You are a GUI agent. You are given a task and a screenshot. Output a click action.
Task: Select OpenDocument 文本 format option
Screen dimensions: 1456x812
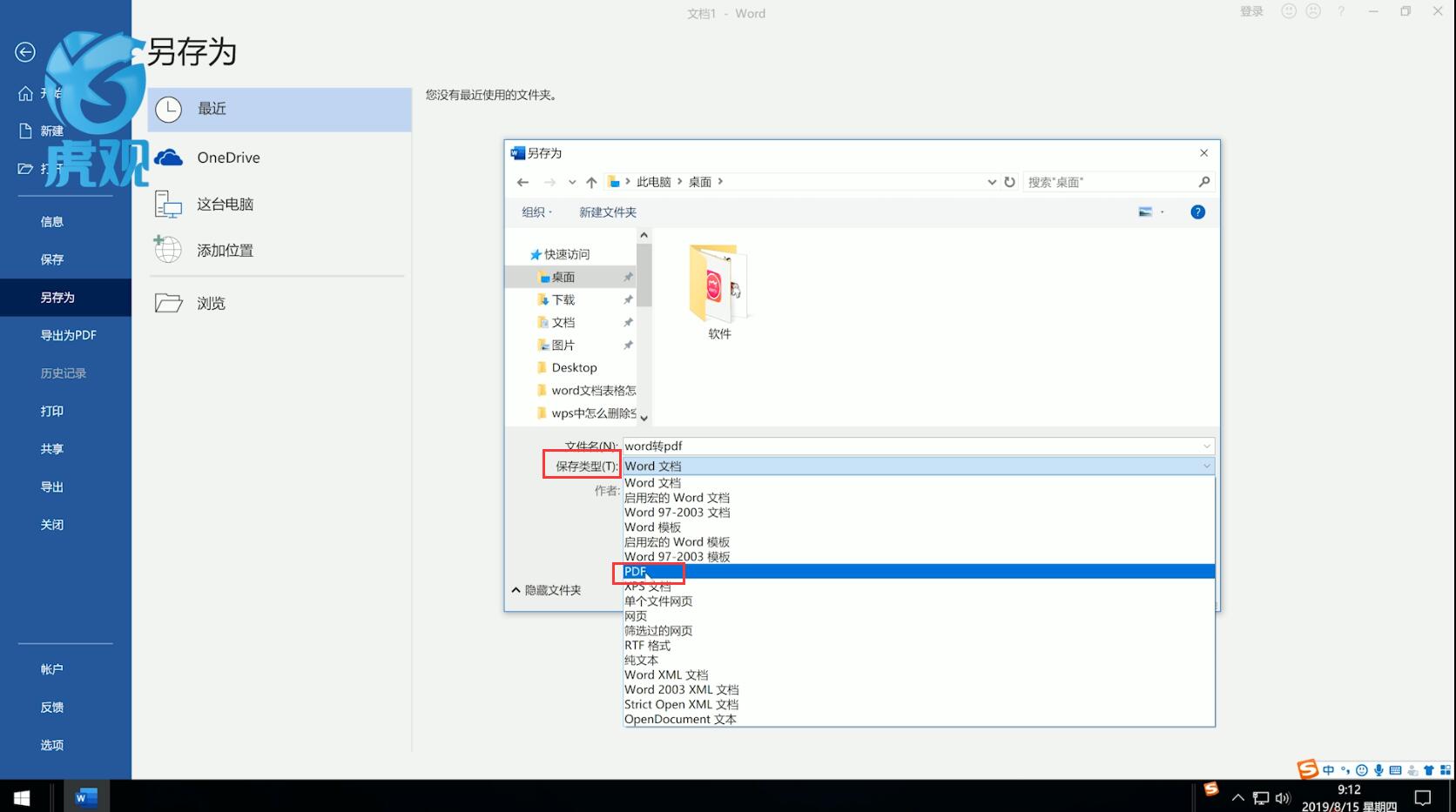click(919, 720)
